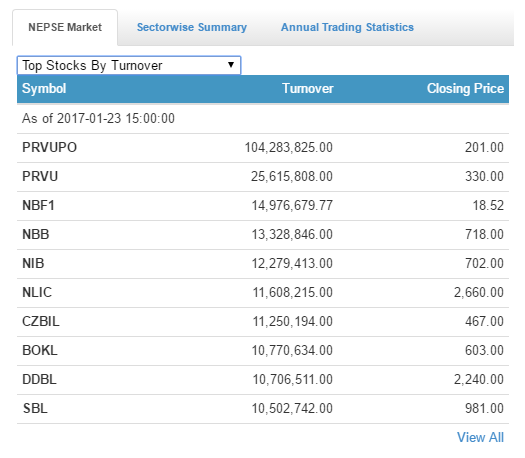
Task: Click the Turnover column header
Action: point(308,89)
